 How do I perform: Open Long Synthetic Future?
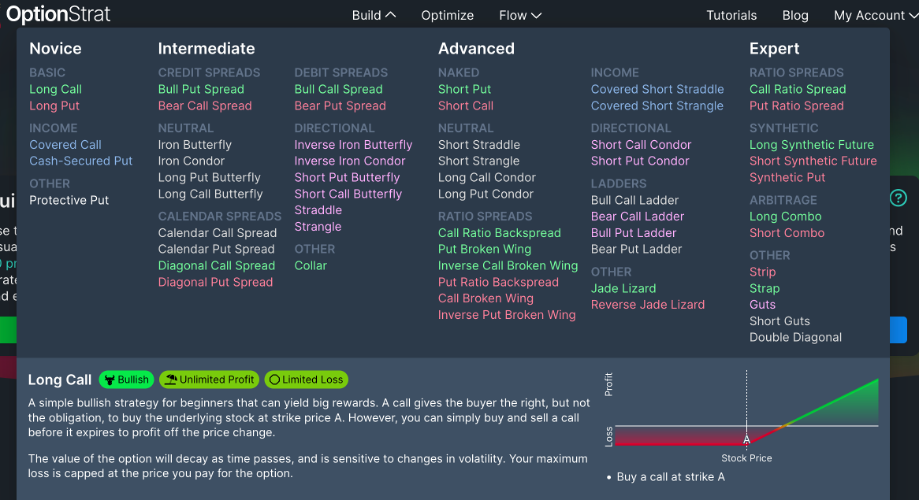(x=811, y=144)
